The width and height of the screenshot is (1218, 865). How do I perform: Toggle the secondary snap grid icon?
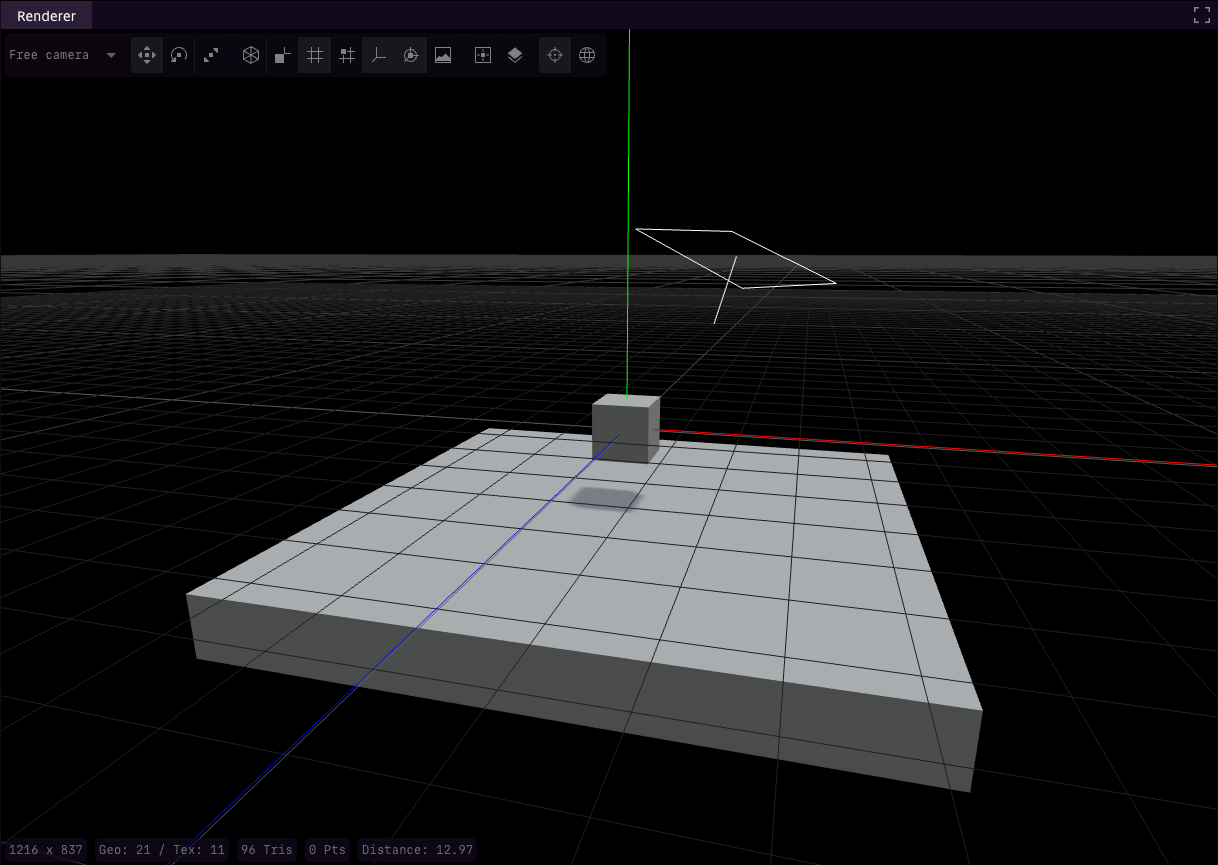pos(347,55)
